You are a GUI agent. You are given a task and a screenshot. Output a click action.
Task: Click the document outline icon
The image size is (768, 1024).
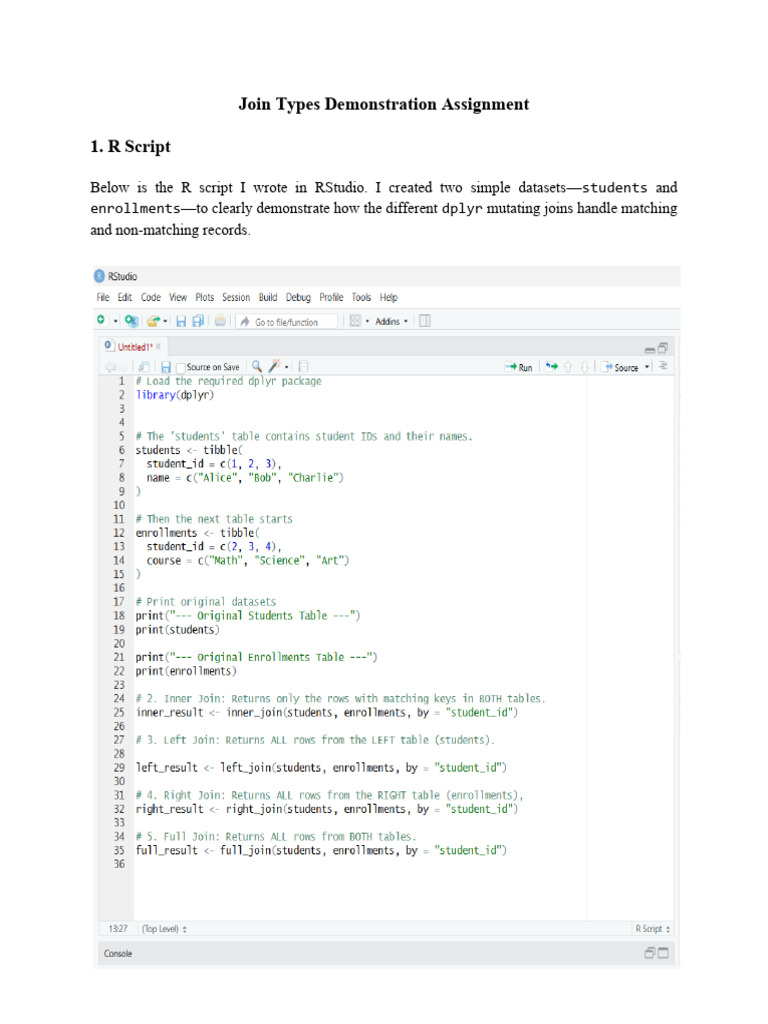click(x=663, y=366)
